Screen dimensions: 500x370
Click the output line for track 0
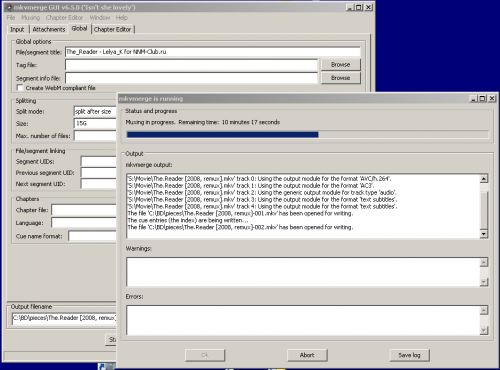[x=259, y=179]
